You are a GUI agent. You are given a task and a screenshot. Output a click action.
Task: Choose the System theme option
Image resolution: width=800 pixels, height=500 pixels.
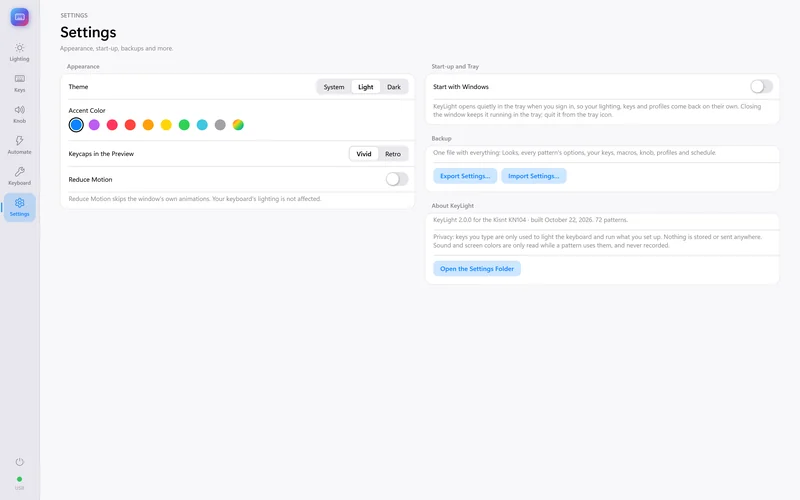point(334,87)
